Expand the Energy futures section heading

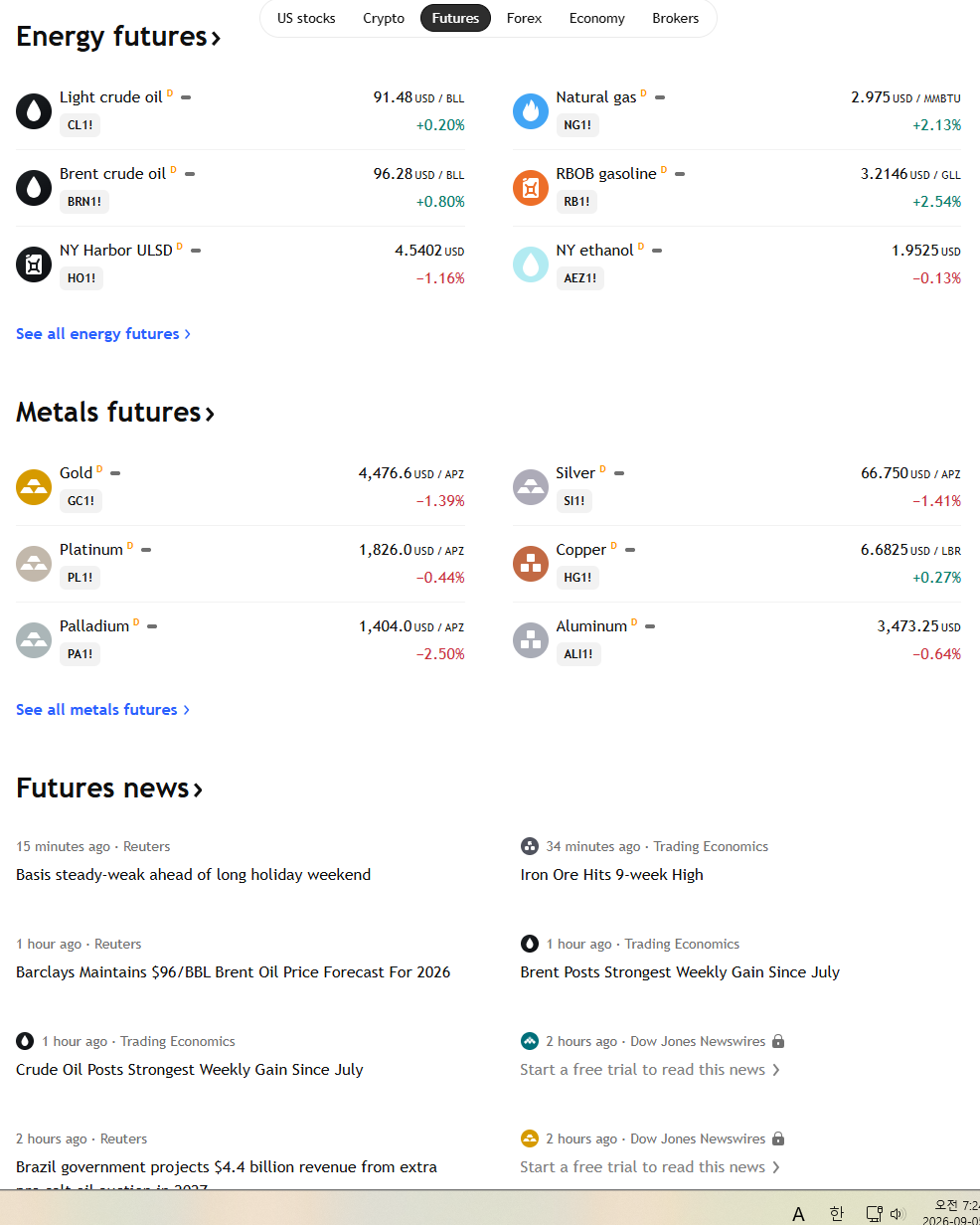(118, 37)
